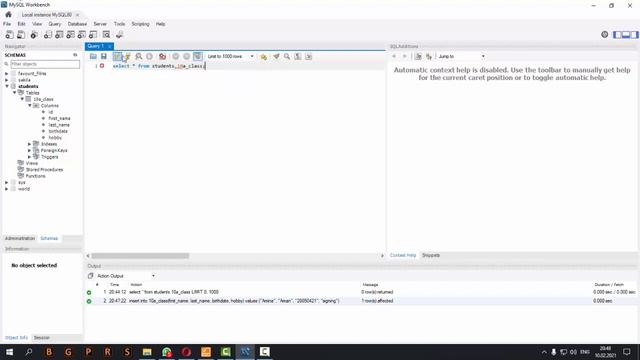Create a new schema toolbar icon
Viewport: 640px width, 360px height.
[x=48, y=35]
